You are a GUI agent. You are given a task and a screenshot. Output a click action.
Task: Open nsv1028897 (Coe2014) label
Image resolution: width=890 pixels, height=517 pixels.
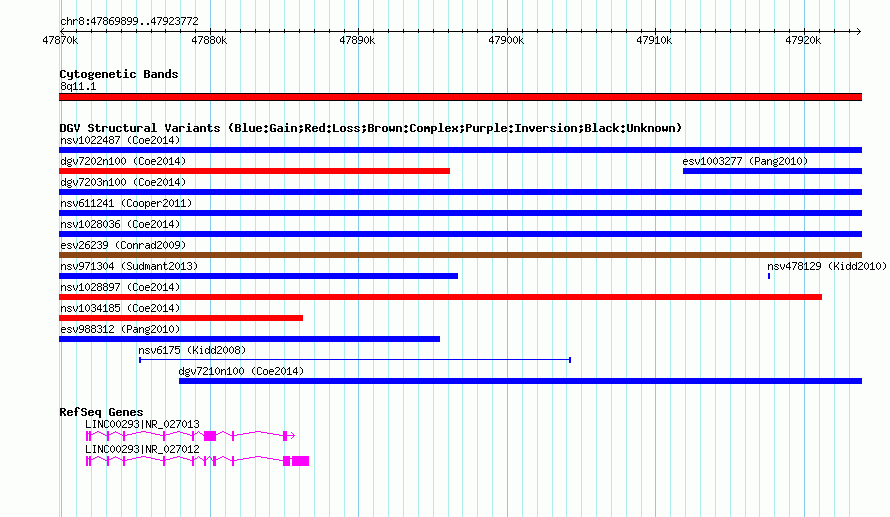120,287
